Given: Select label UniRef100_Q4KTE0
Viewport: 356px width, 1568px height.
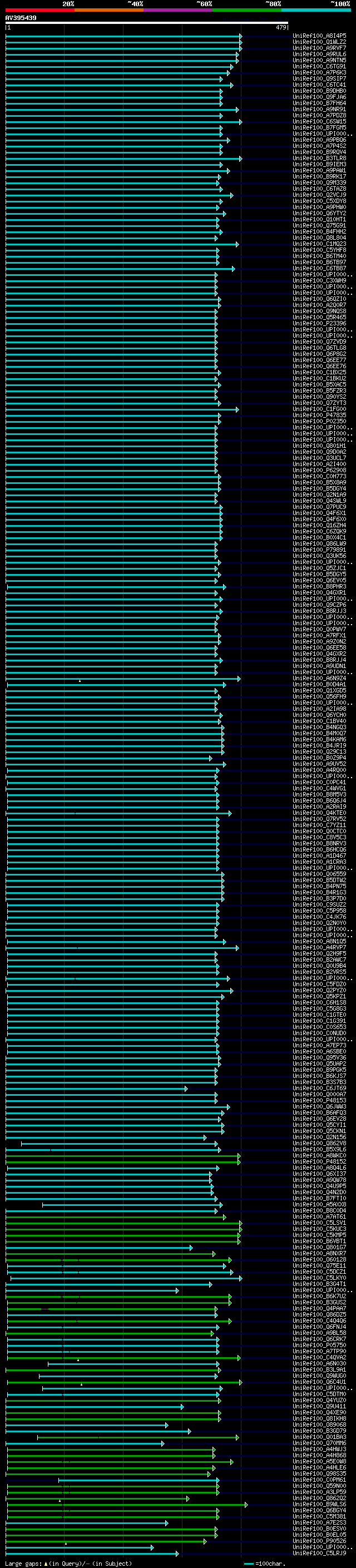Looking at the screenshot, I should click(x=319, y=813).
